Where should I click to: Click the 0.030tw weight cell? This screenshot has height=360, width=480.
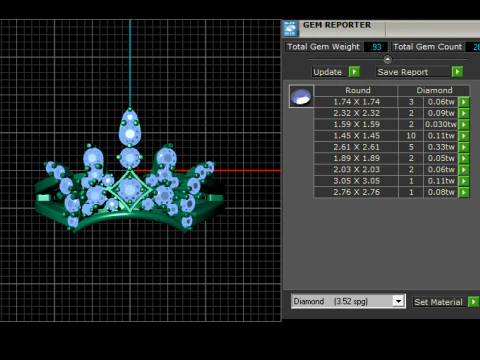pos(441,125)
